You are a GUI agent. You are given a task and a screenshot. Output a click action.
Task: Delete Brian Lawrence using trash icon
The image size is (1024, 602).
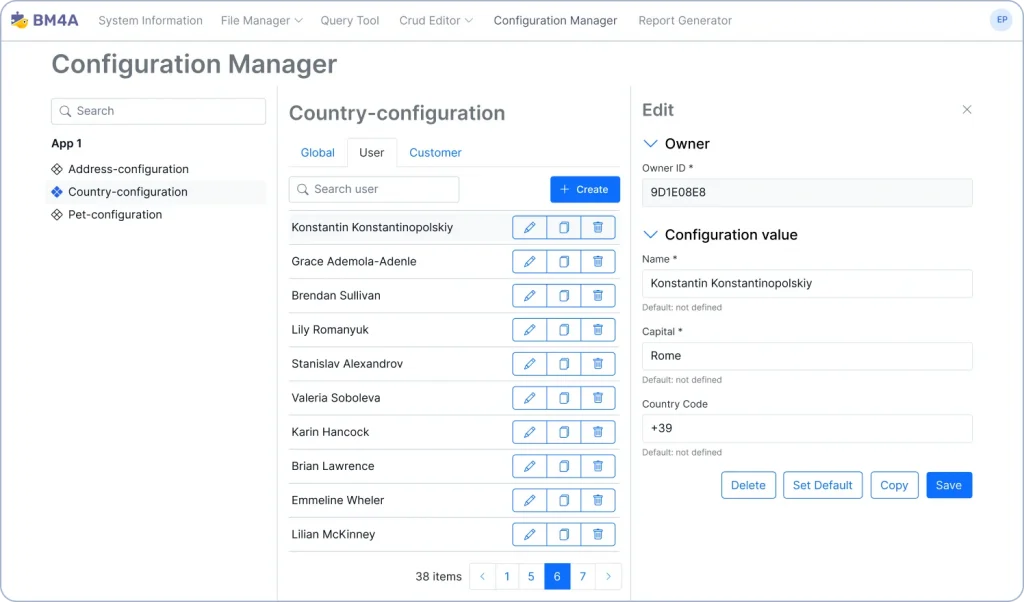(598, 466)
